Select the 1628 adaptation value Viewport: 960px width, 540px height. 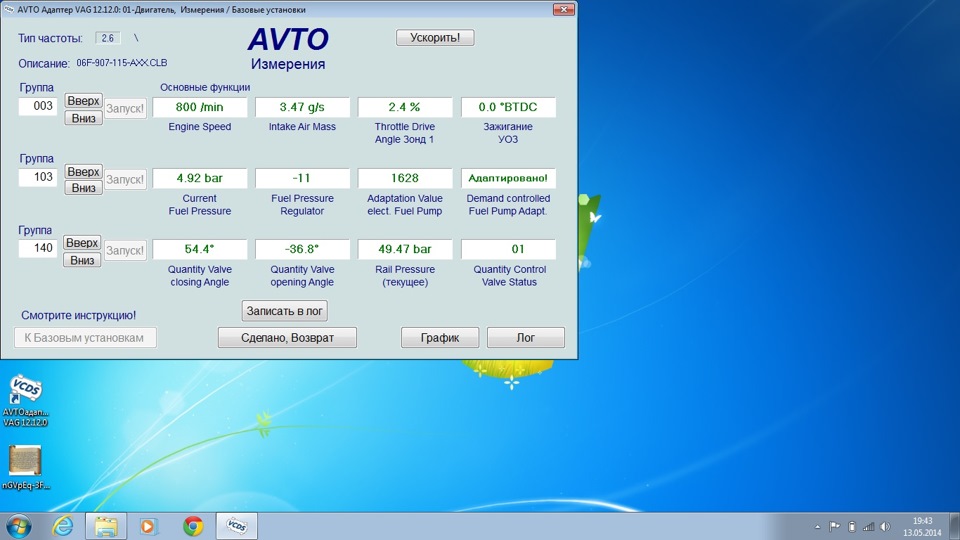pos(405,178)
